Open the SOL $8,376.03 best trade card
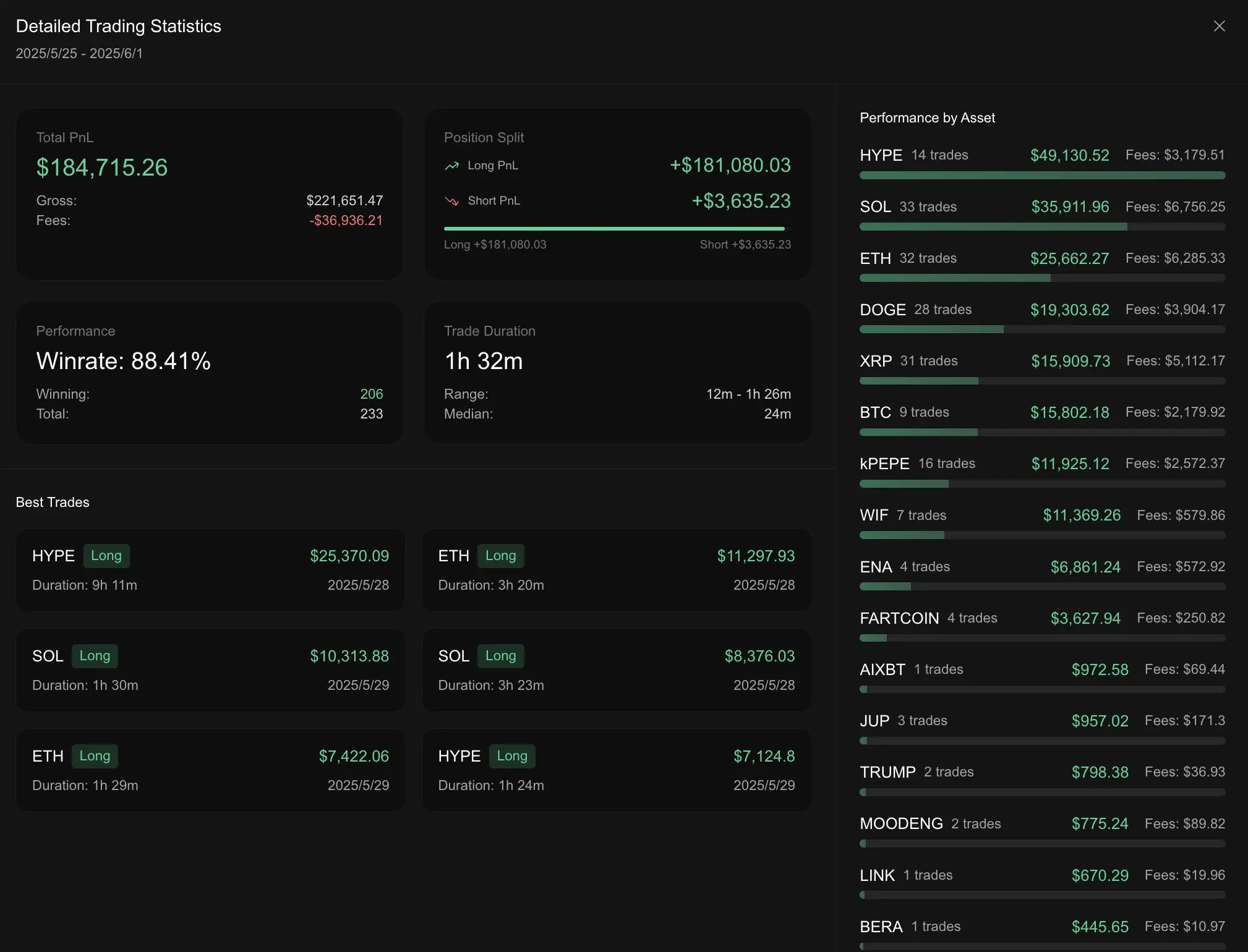This screenshot has width=1248, height=952. pyautogui.click(x=616, y=670)
